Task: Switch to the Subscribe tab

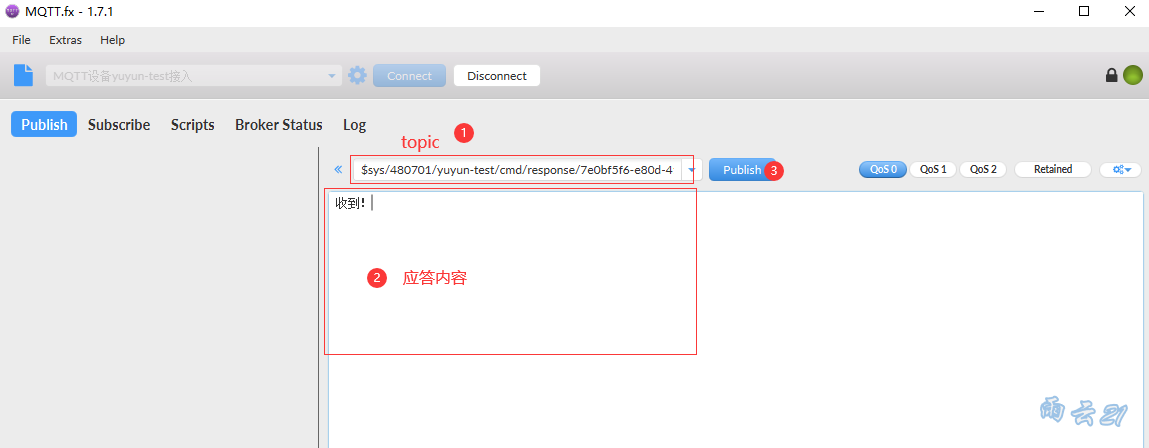Action: tap(119, 125)
